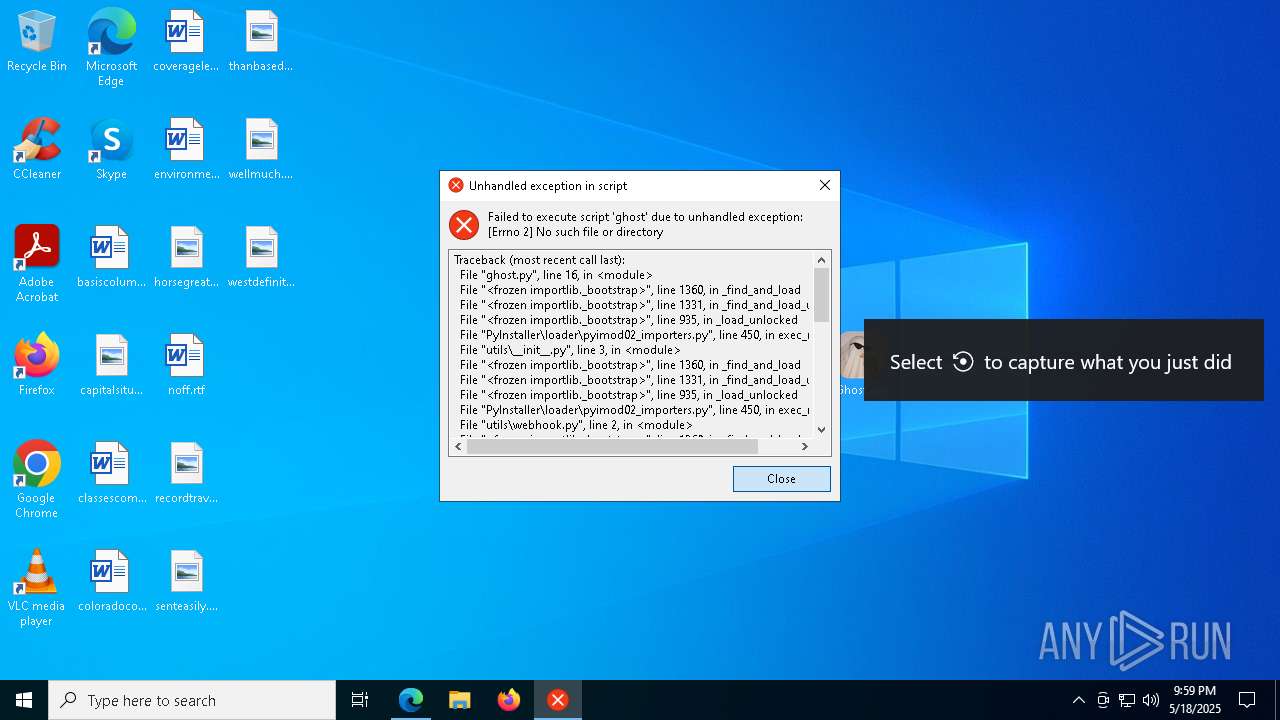Open the volume tray icon
1280x720 pixels.
pyautogui.click(x=1151, y=700)
